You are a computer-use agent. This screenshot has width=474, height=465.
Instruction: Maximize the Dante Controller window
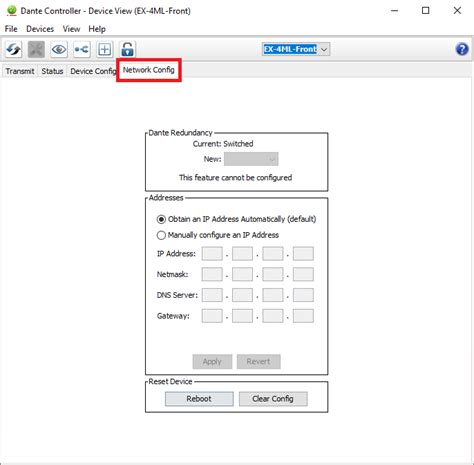click(426, 11)
